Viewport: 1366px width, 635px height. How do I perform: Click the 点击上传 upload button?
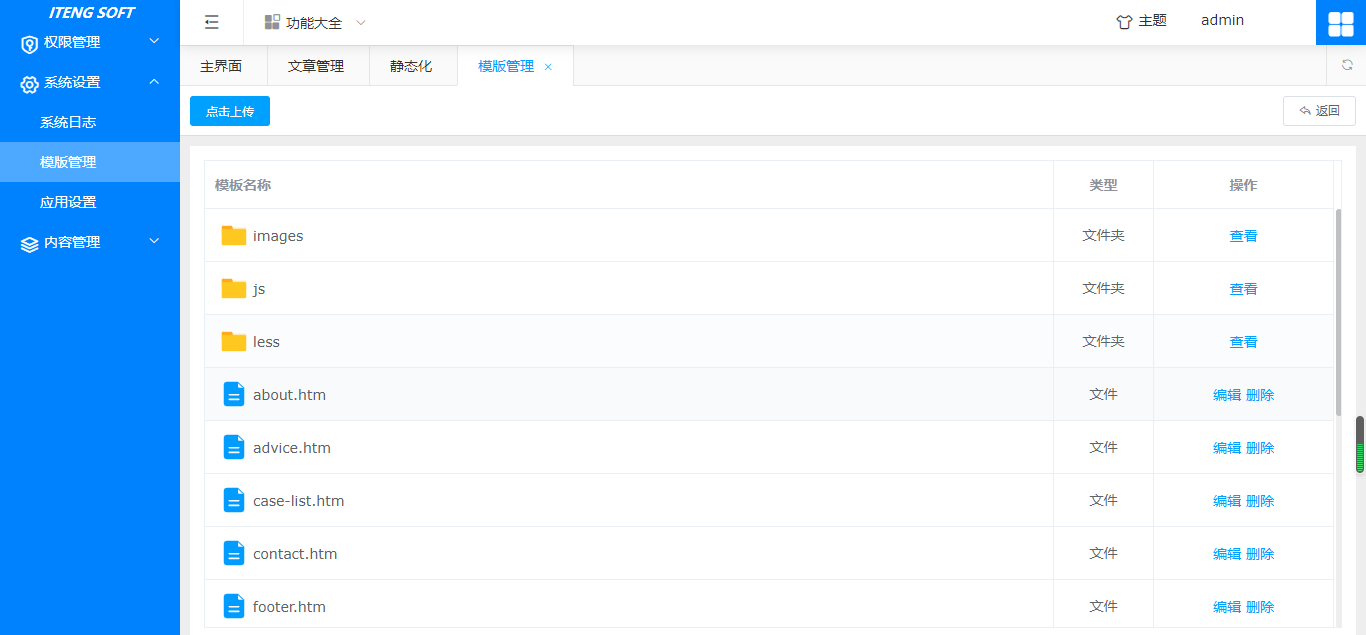point(229,111)
